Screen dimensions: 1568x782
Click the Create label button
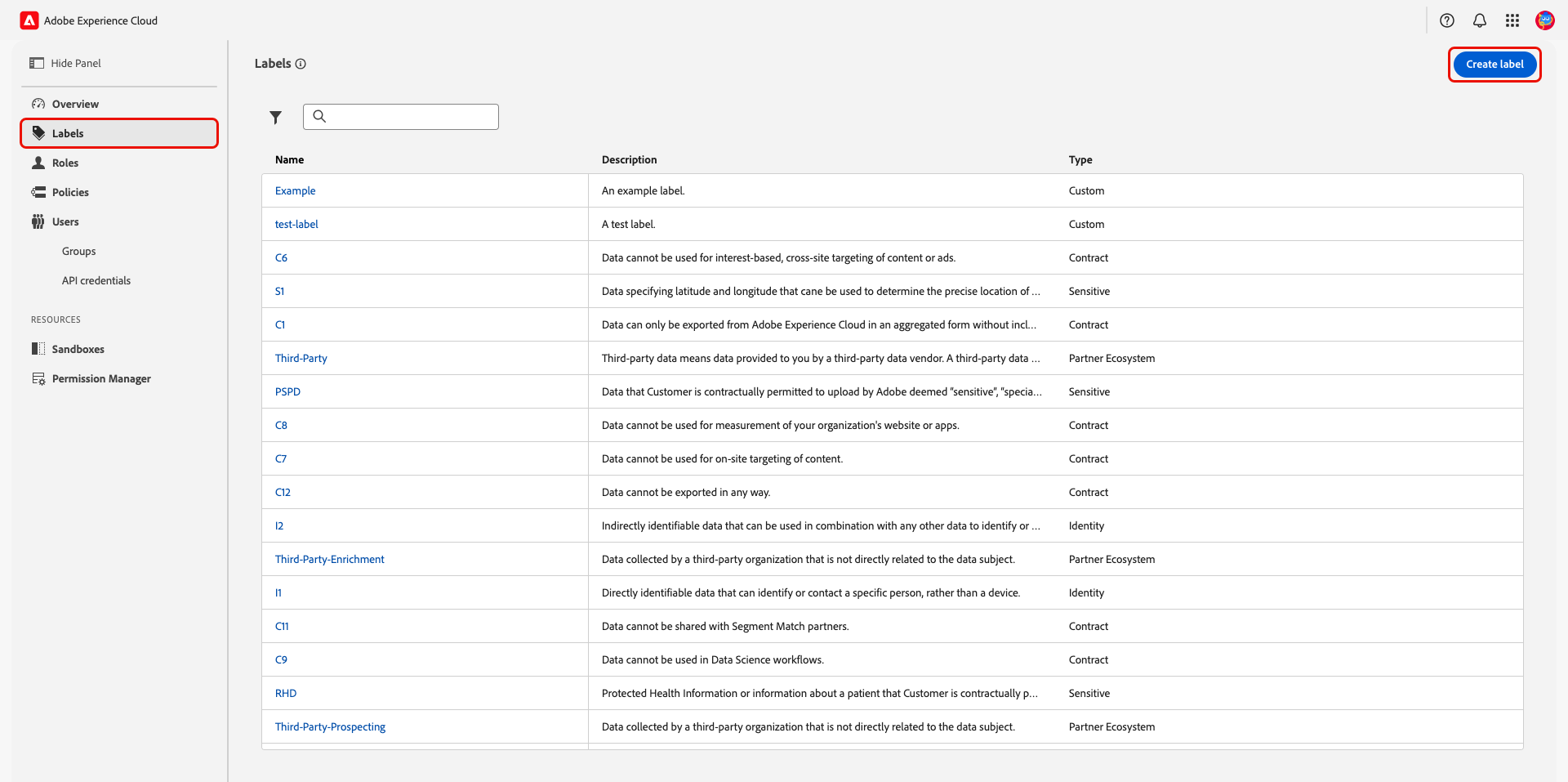1494,65
